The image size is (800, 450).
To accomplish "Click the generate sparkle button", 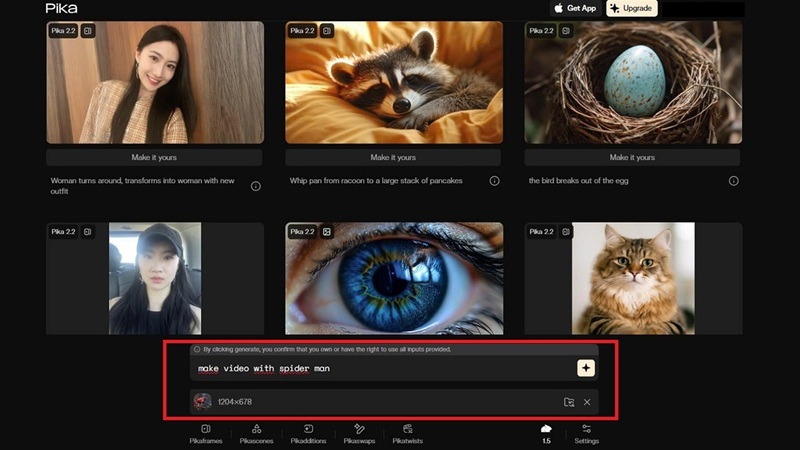I will point(586,368).
